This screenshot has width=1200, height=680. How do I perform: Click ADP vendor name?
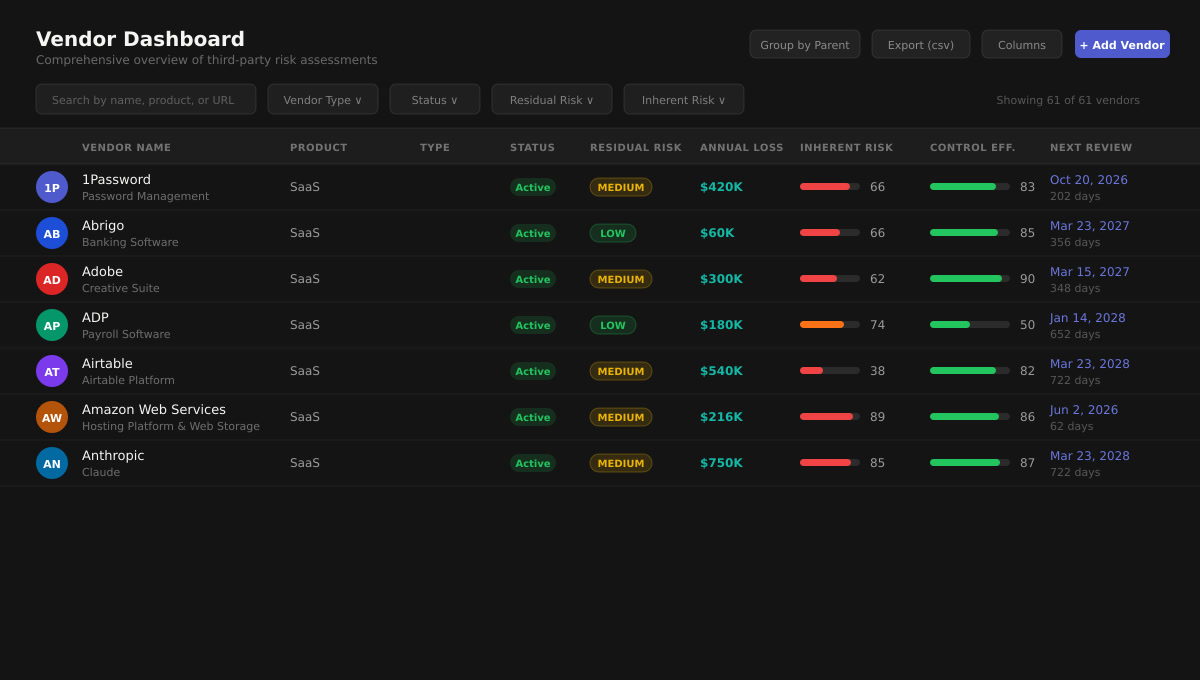tap(95, 317)
